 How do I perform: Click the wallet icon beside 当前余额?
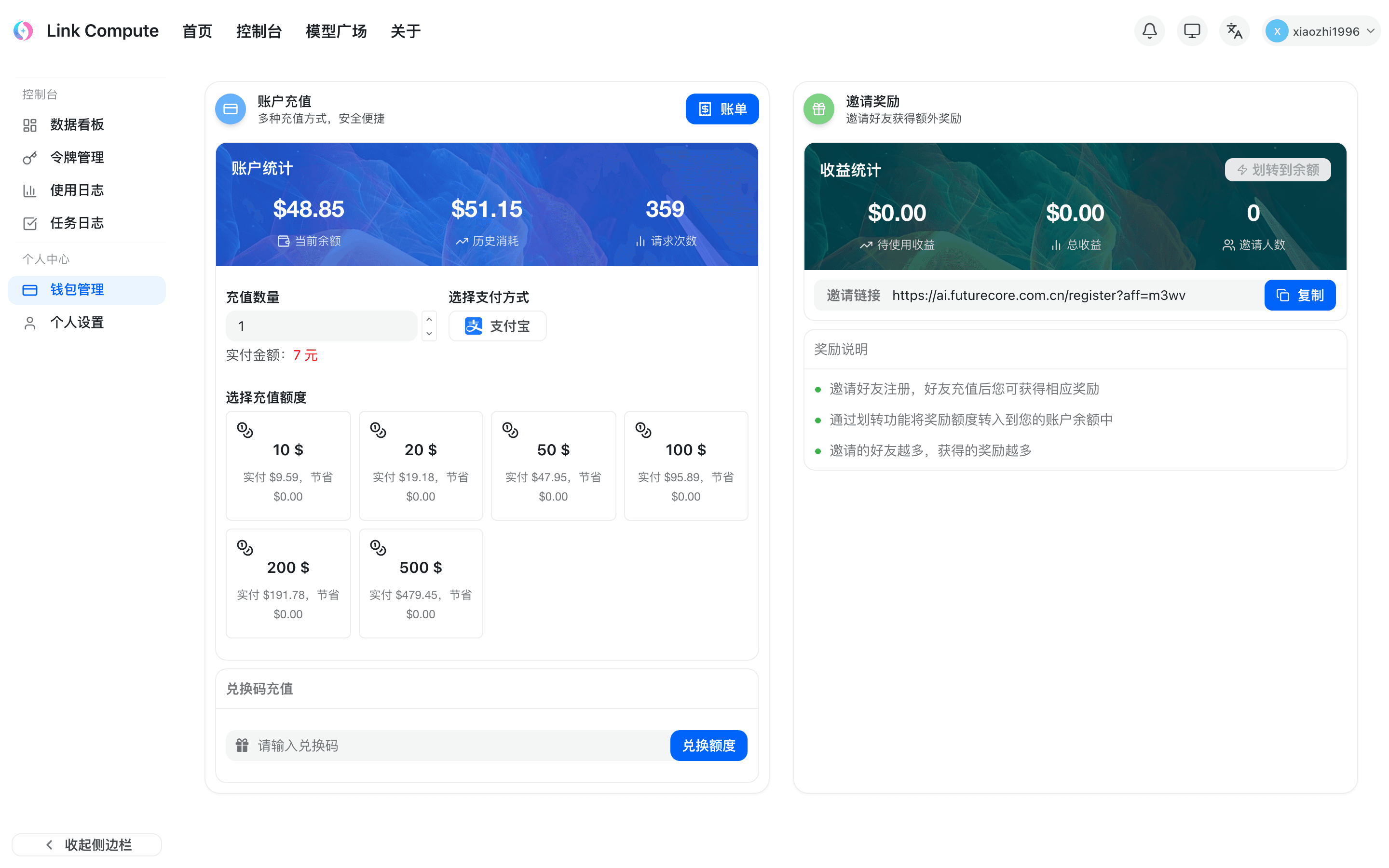tap(284, 241)
